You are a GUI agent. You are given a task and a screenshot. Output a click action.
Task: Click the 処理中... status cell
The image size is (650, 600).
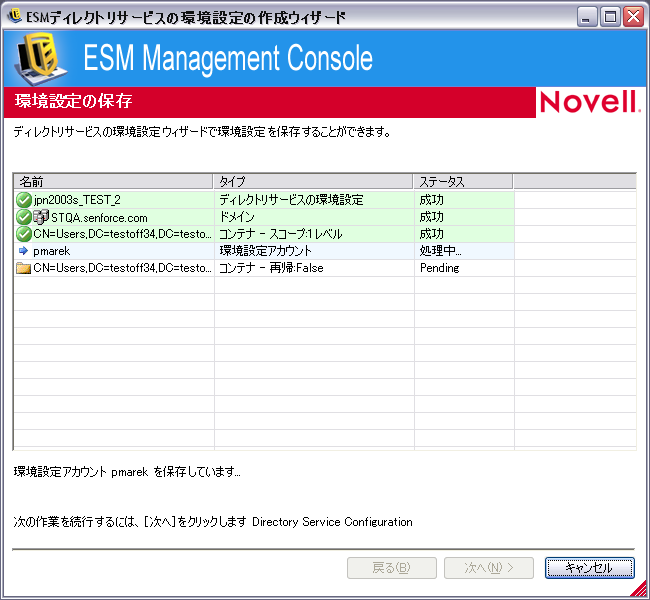(x=441, y=251)
